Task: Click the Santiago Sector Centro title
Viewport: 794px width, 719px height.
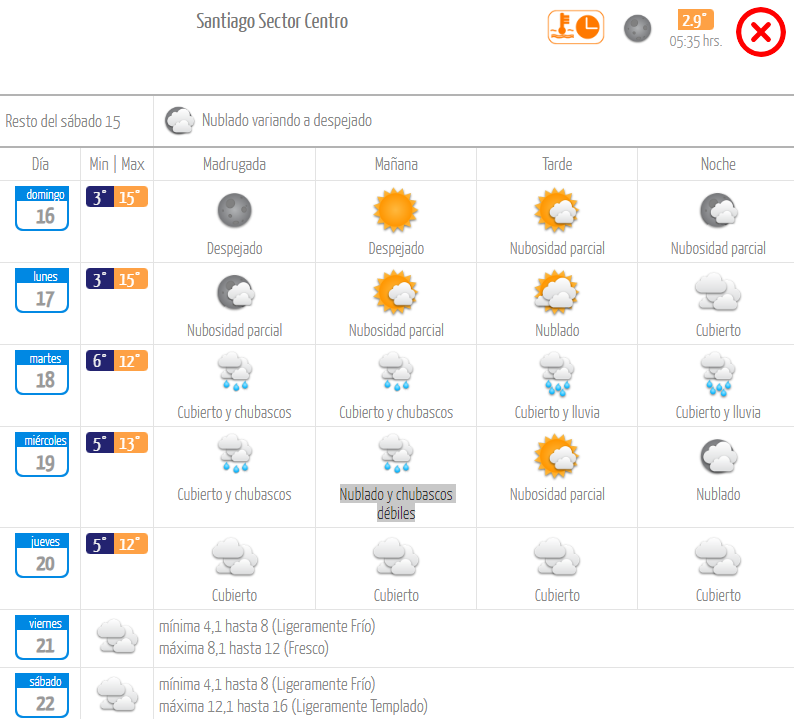Action: (x=272, y=21)
